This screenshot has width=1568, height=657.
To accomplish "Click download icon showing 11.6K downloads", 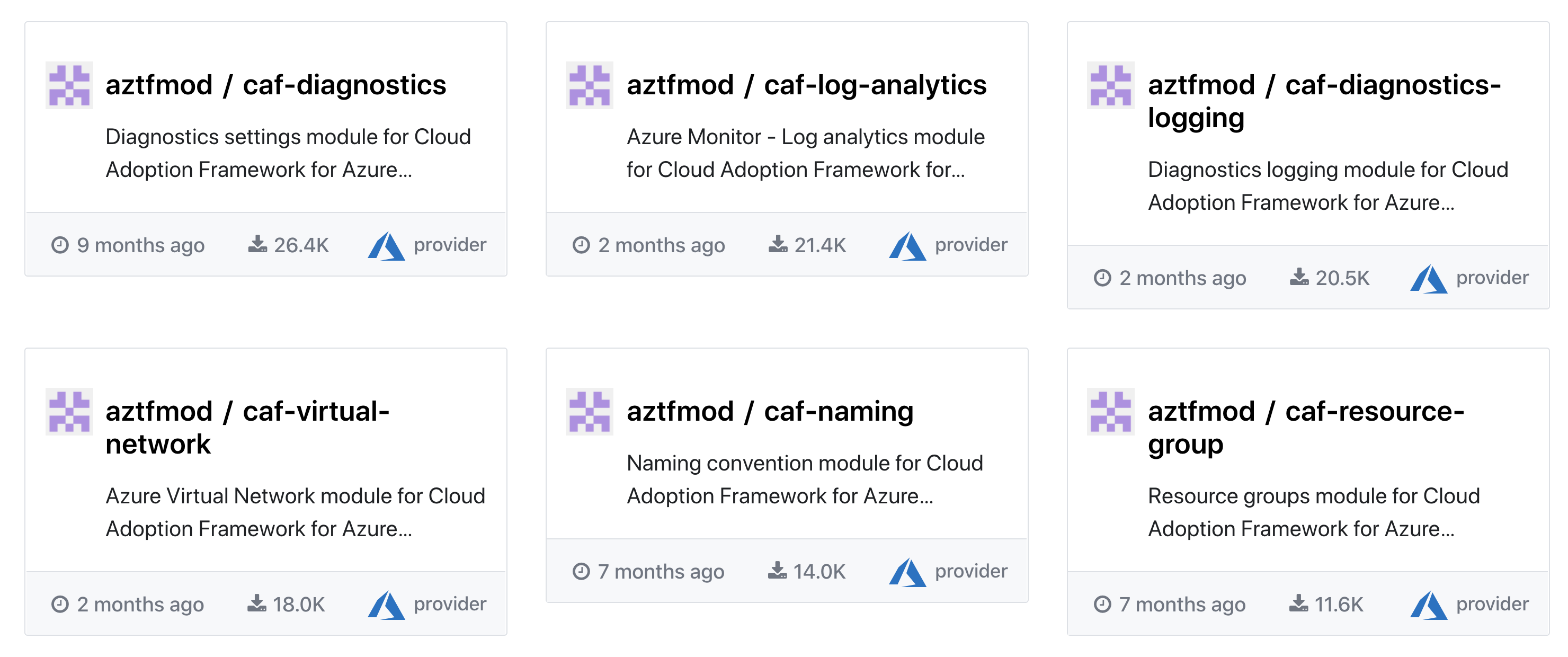I will [x=1298, y=604].
